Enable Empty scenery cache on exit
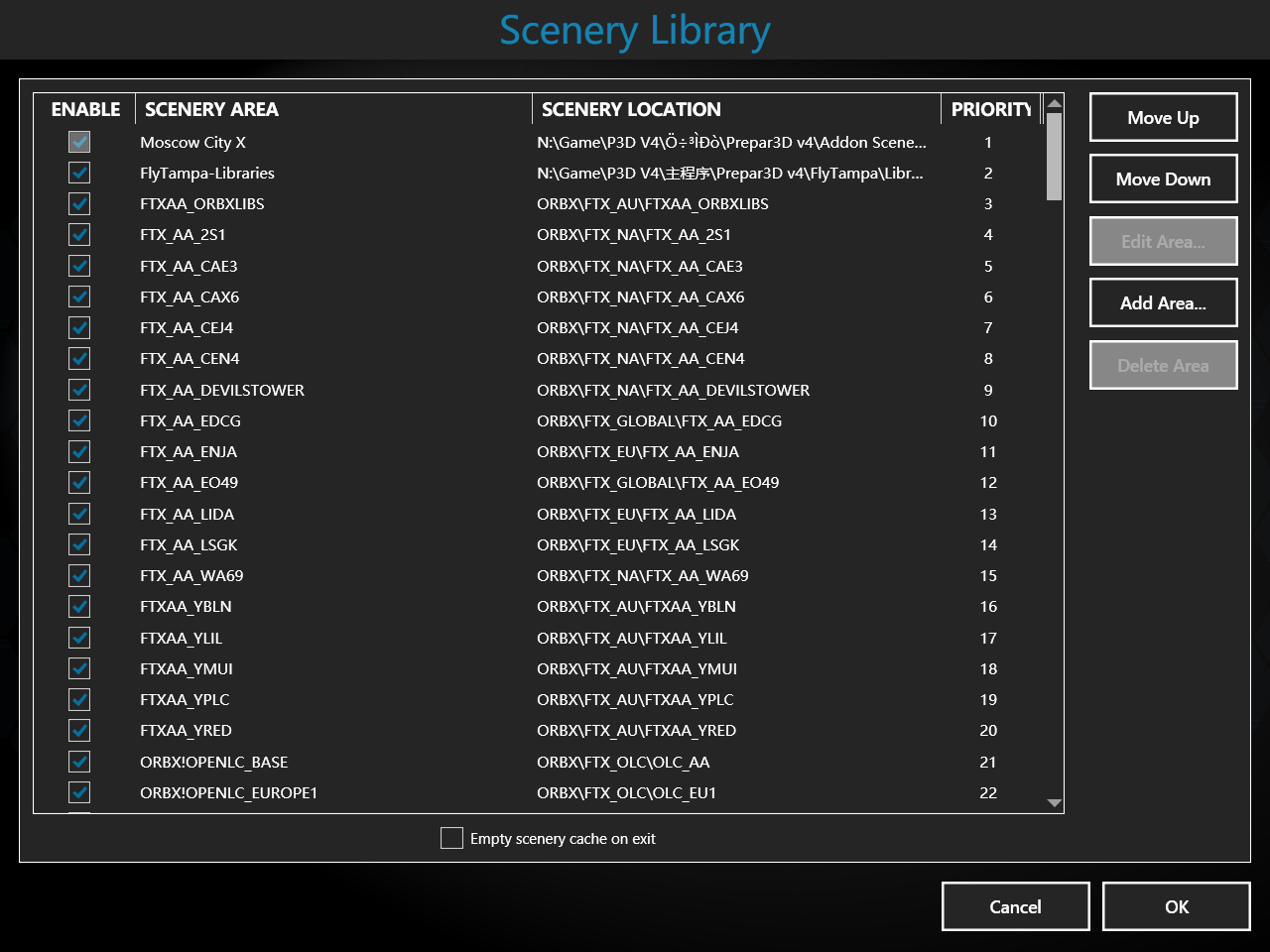 tap(451, 838)
